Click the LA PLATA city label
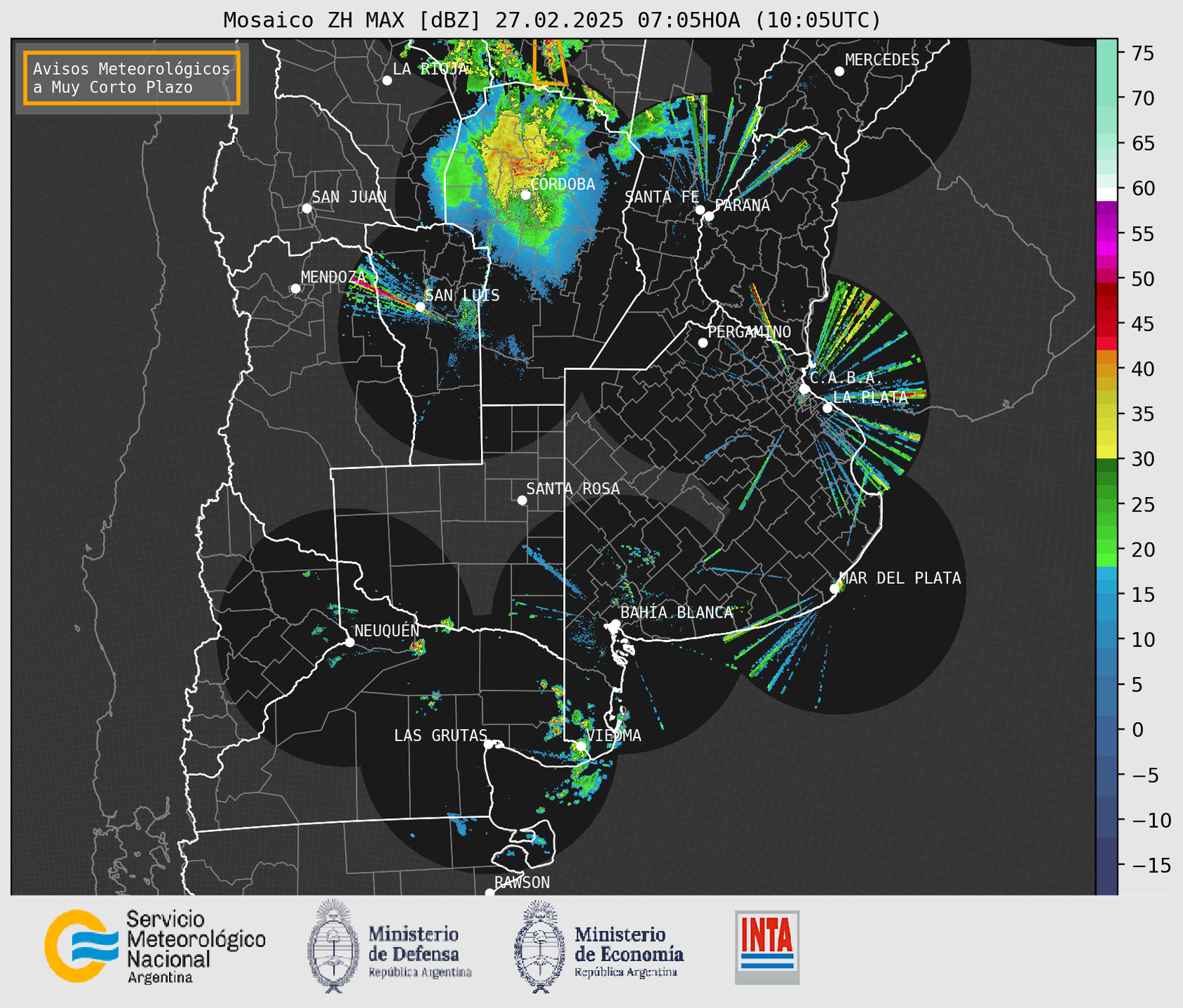 click(x=870, y=397)
